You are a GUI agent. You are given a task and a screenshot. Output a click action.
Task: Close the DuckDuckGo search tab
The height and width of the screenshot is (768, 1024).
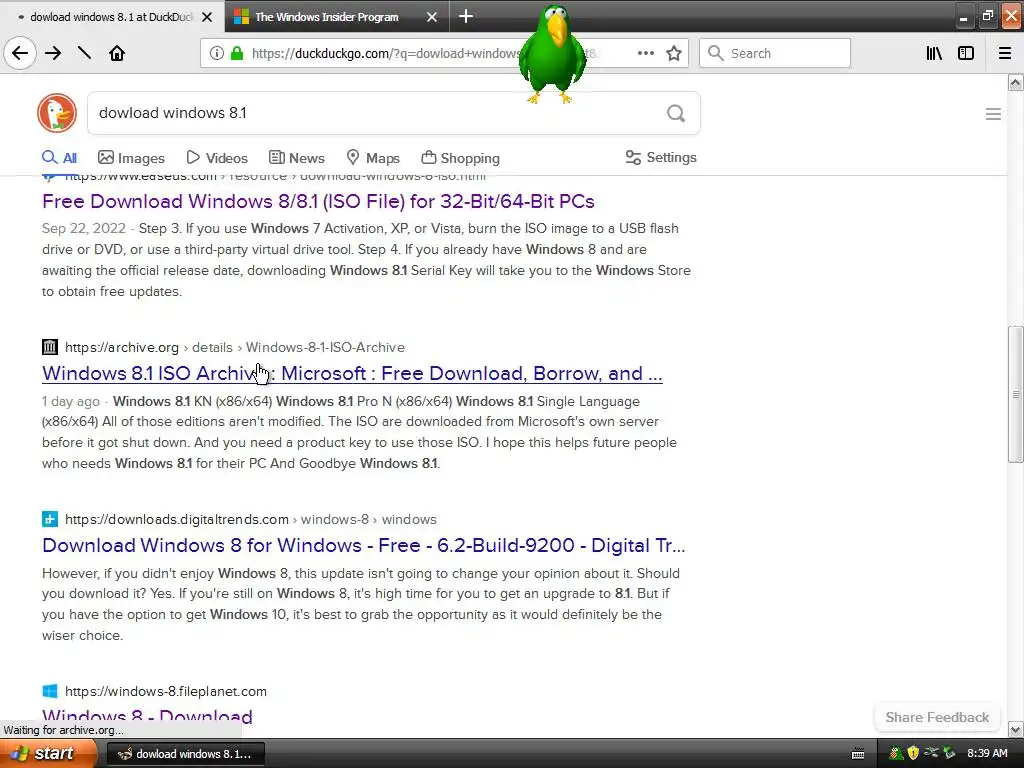tap(207, 17)
